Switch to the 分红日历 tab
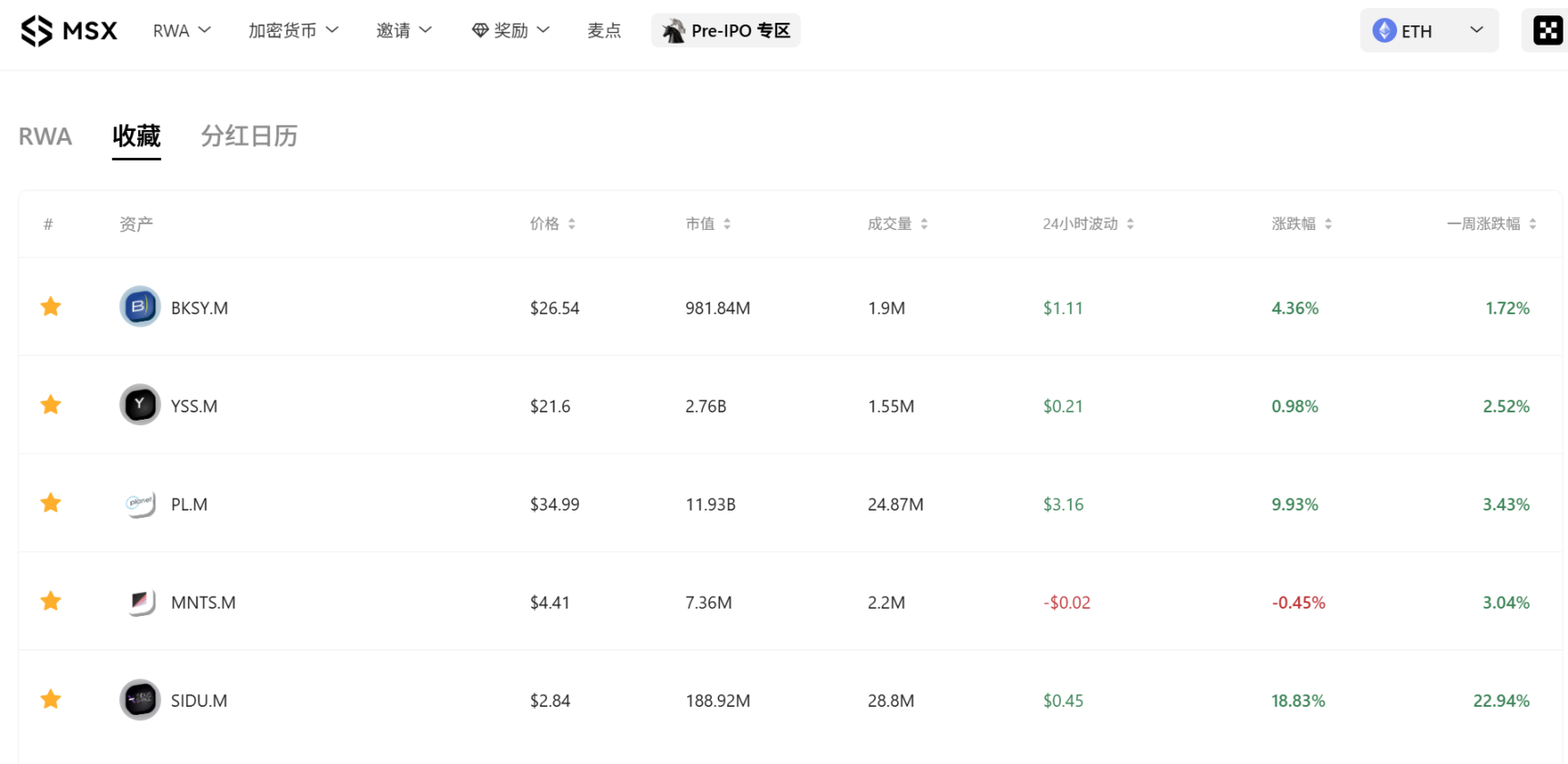The image size is (1568, 764). [x=249, y=136]
